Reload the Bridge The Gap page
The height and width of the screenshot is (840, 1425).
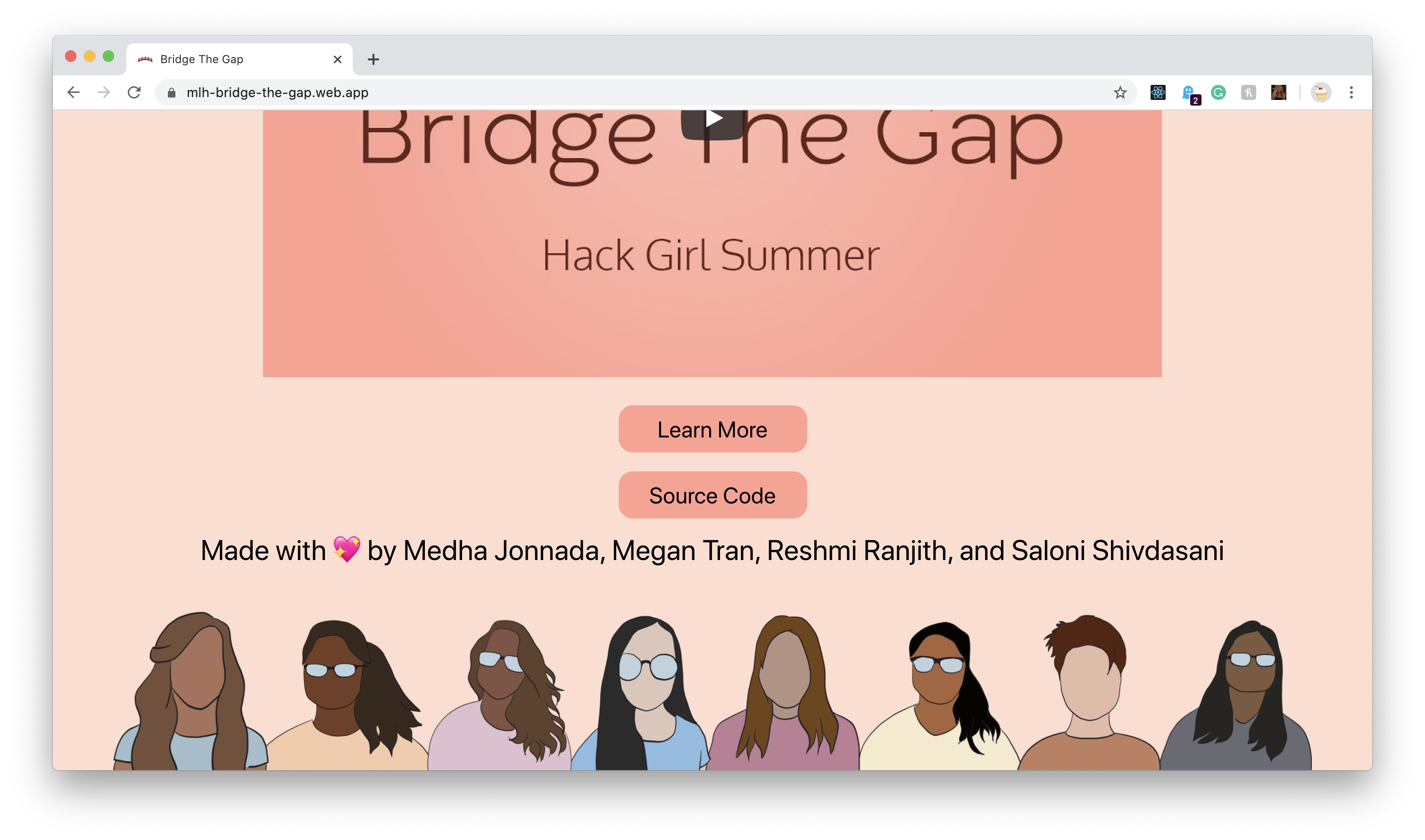(134, 92)
